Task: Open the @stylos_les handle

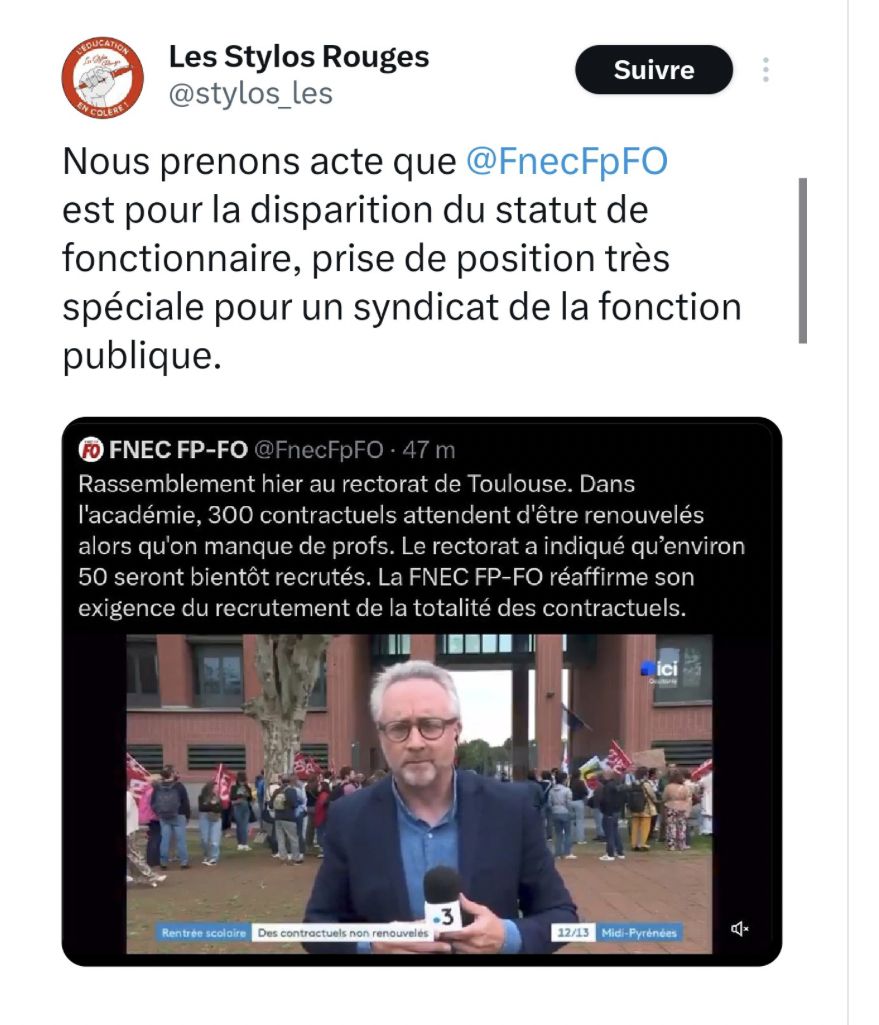Action: pyautogui.click(x=250, y=93)
